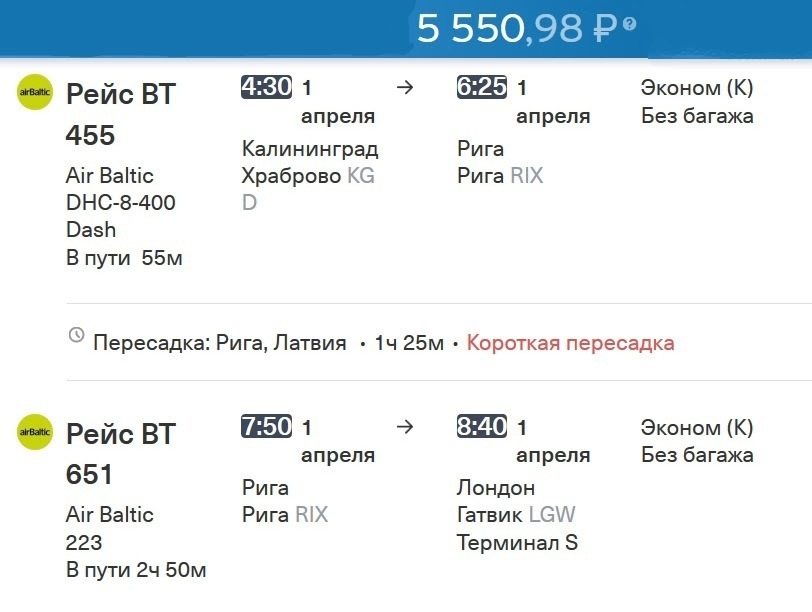812x612 pixels.
Task: Click Без багажа under flight BT 651
Action: tap(697, 455)
